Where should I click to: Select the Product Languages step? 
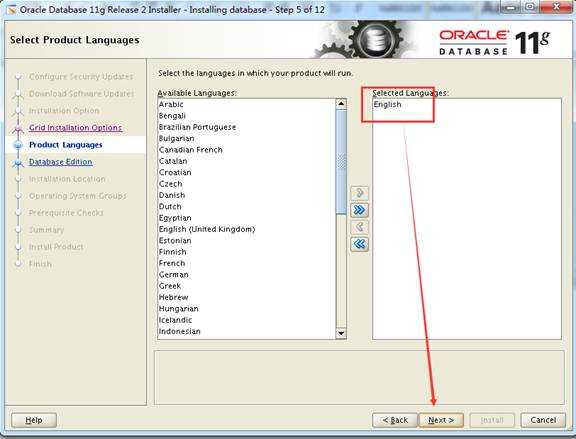[66, 145]
